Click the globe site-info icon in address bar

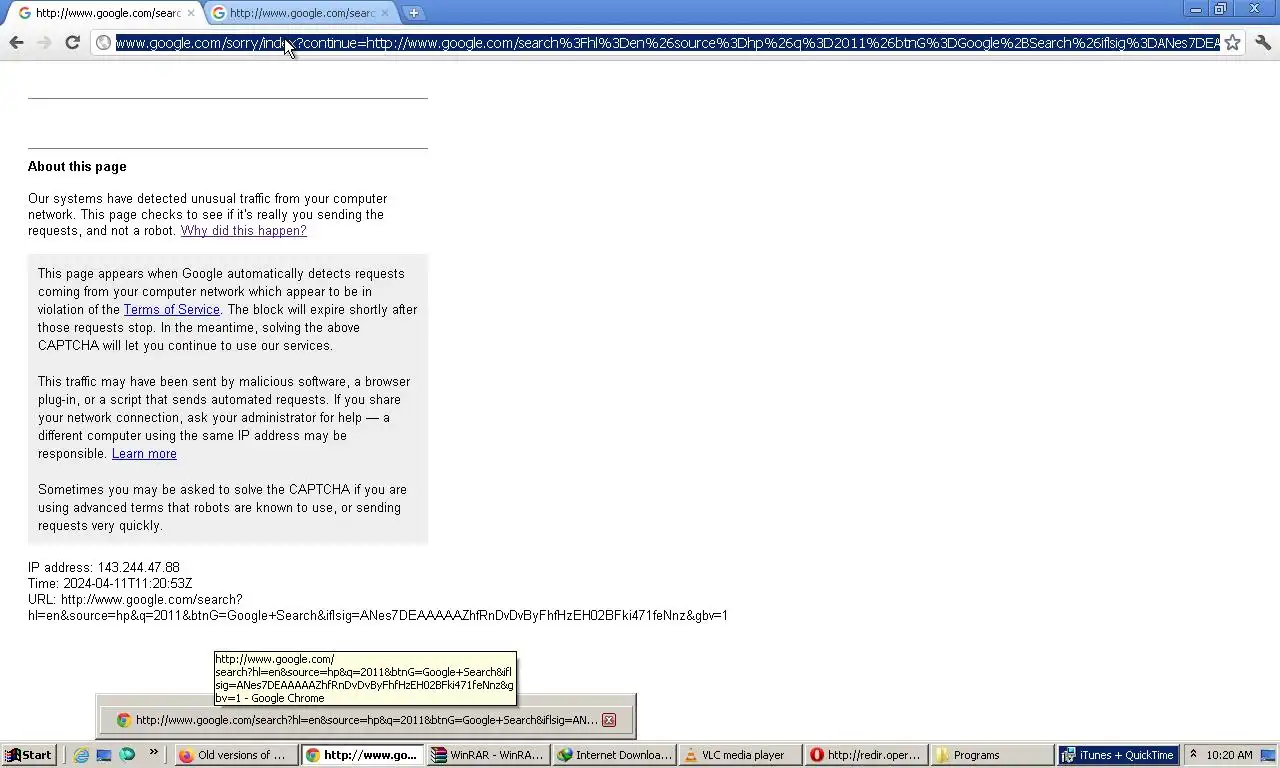(x=103, y=42)
